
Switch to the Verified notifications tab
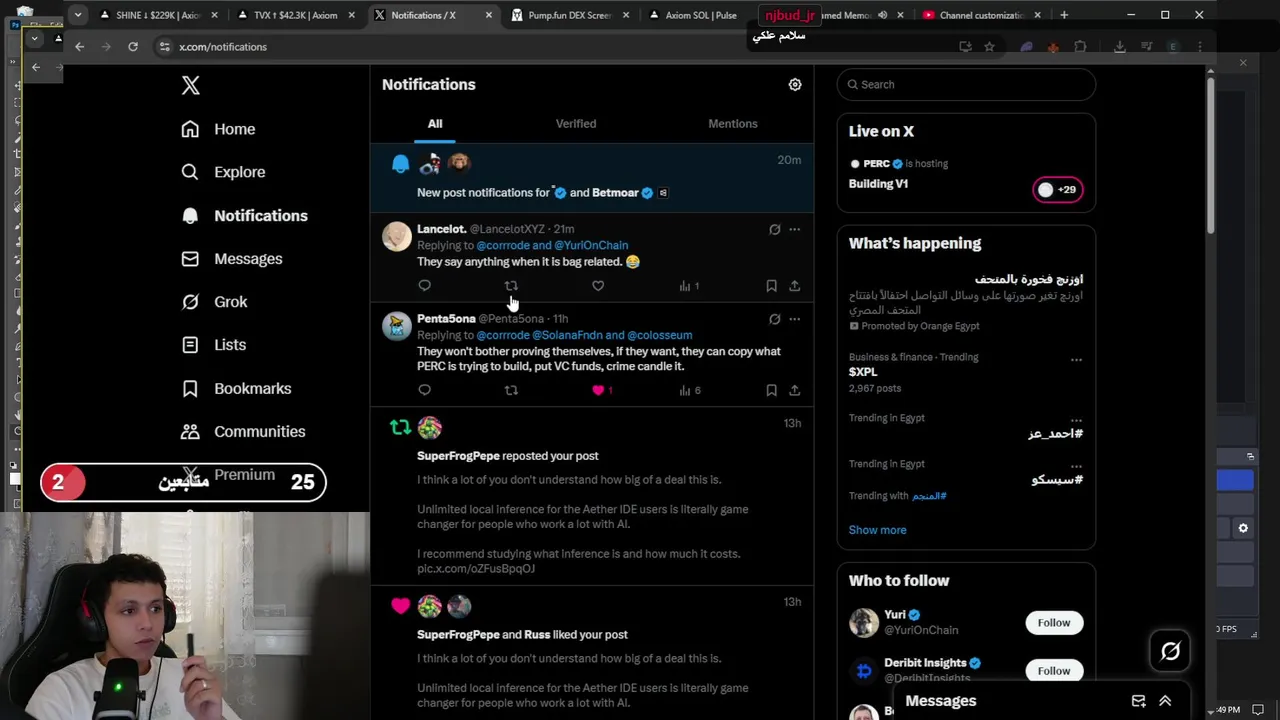pos(576,124)
